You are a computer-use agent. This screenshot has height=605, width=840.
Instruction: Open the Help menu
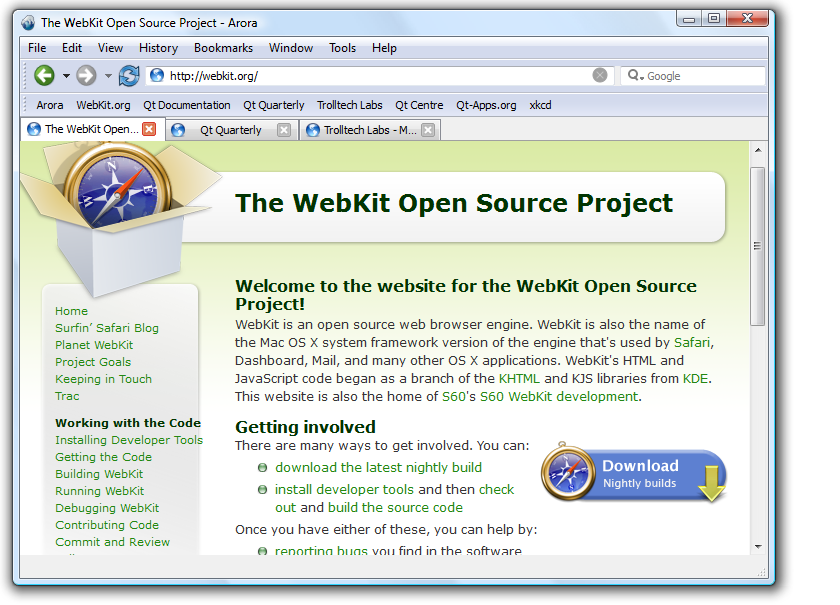(x=384, y=48)
